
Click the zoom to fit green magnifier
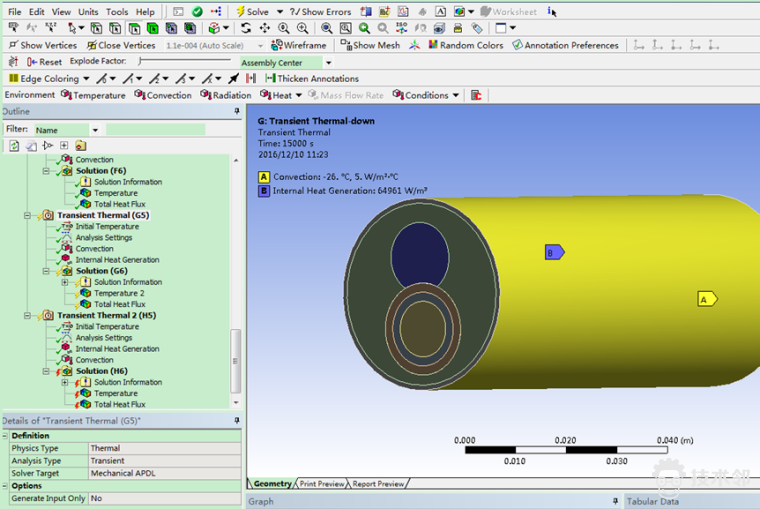364,28
